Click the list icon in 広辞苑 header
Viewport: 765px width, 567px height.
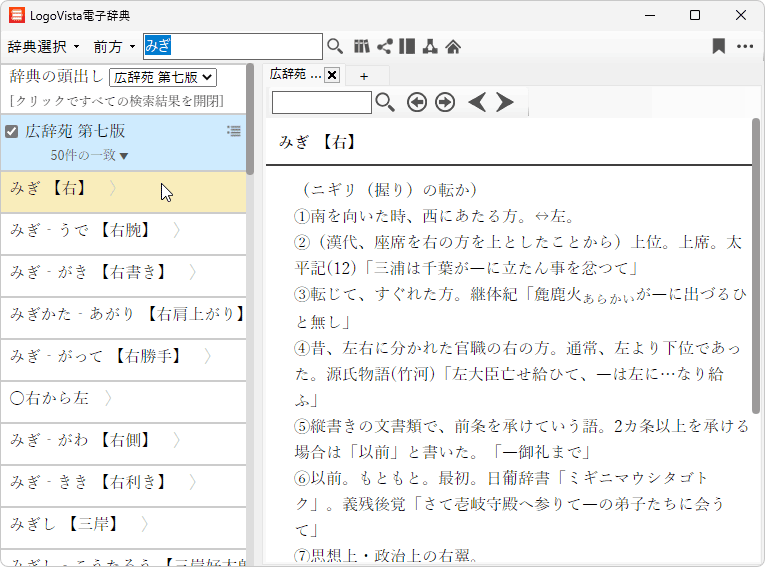(x=234, y=131)
